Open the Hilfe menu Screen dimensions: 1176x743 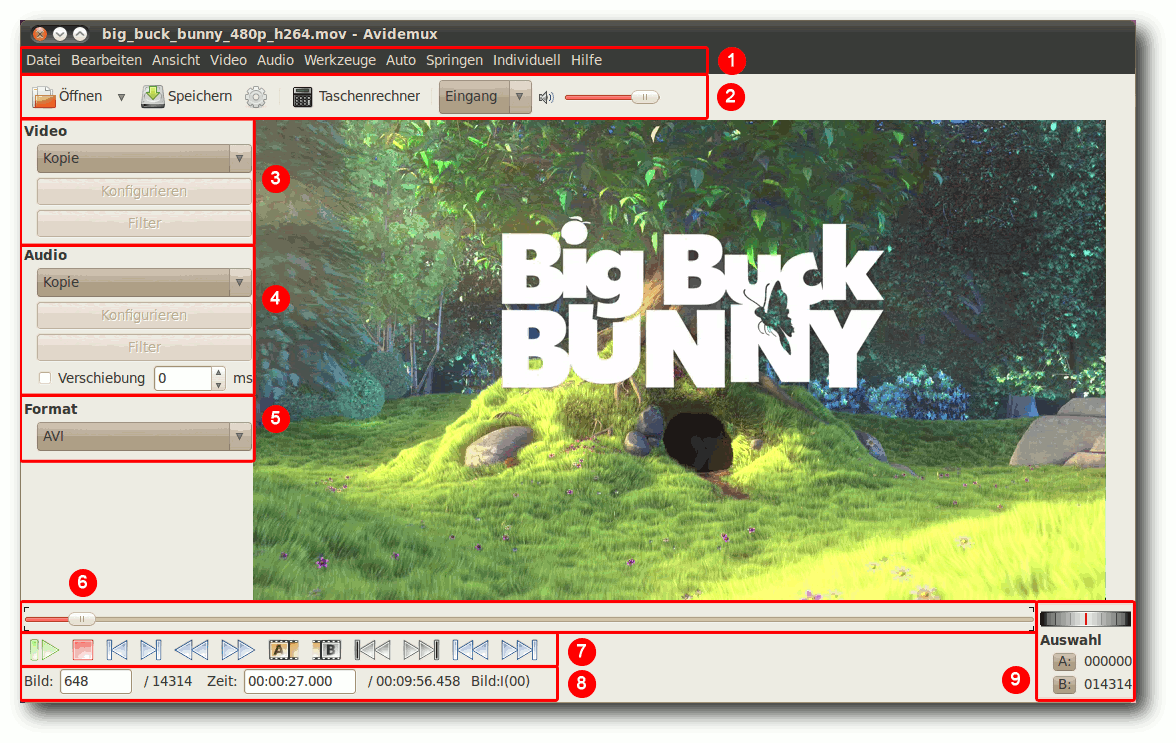(586, 60)
